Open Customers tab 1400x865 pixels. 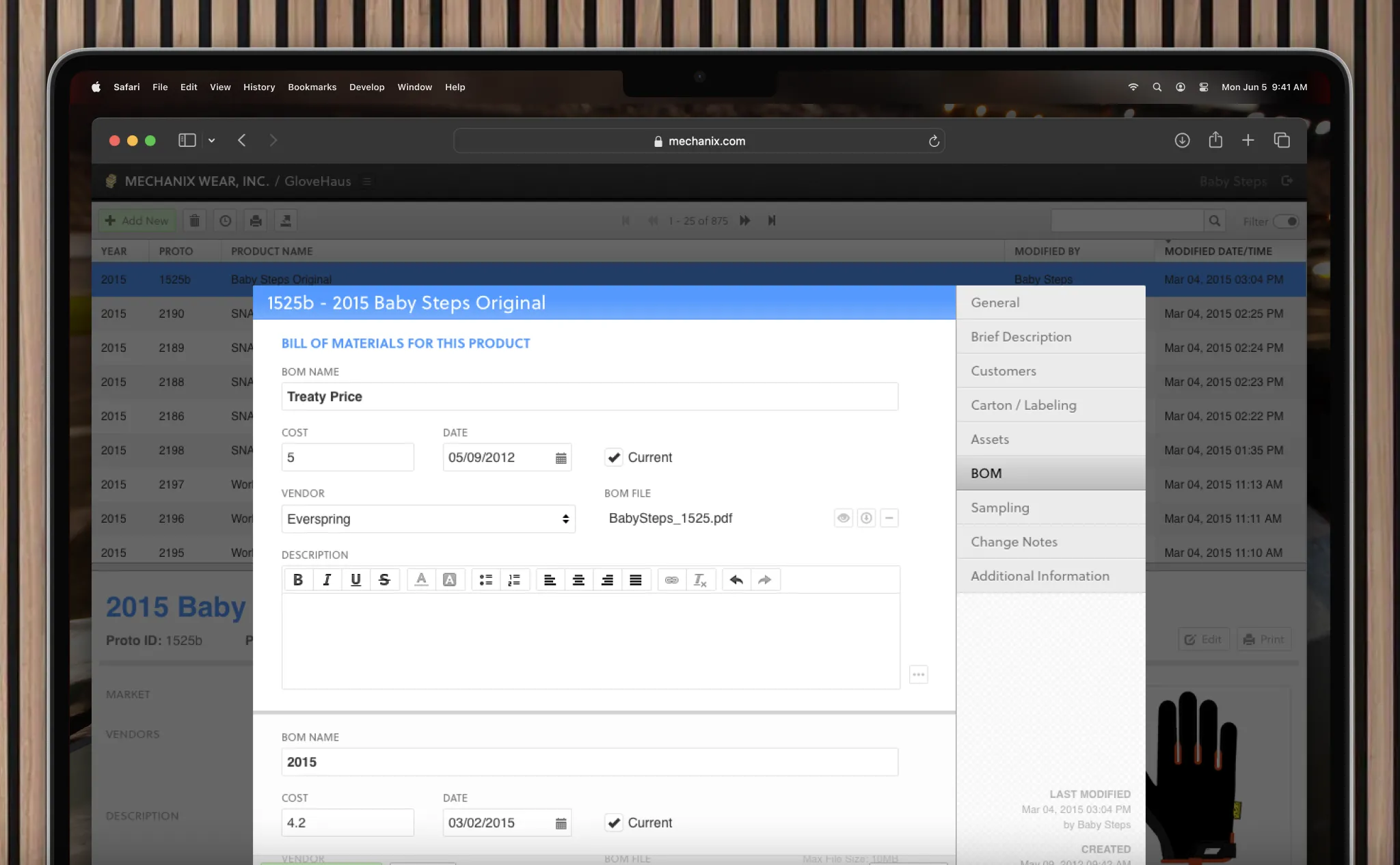pyautogui.click(x=1051, y=370)
